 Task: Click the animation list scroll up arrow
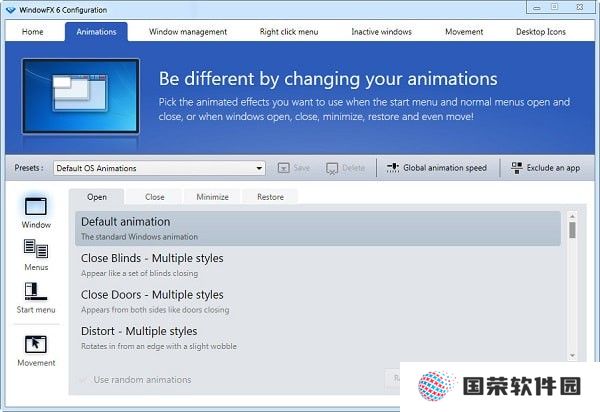[x=572, y=217]
